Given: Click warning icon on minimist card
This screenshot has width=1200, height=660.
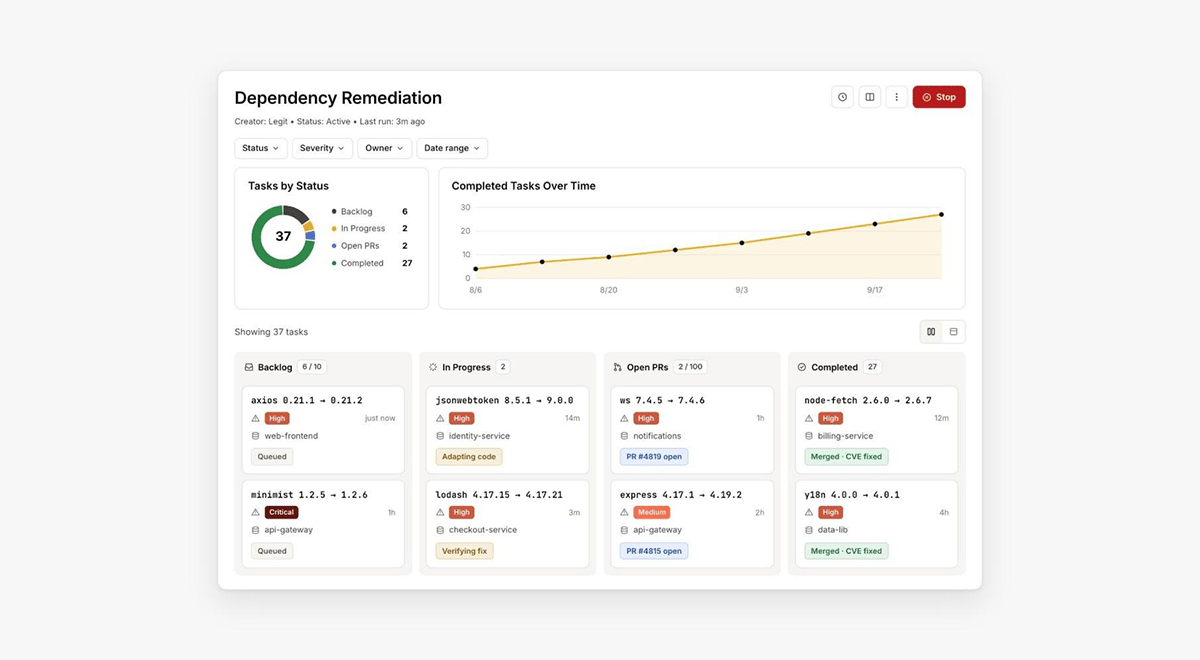Looking at the screenshot, I should 256,512.
